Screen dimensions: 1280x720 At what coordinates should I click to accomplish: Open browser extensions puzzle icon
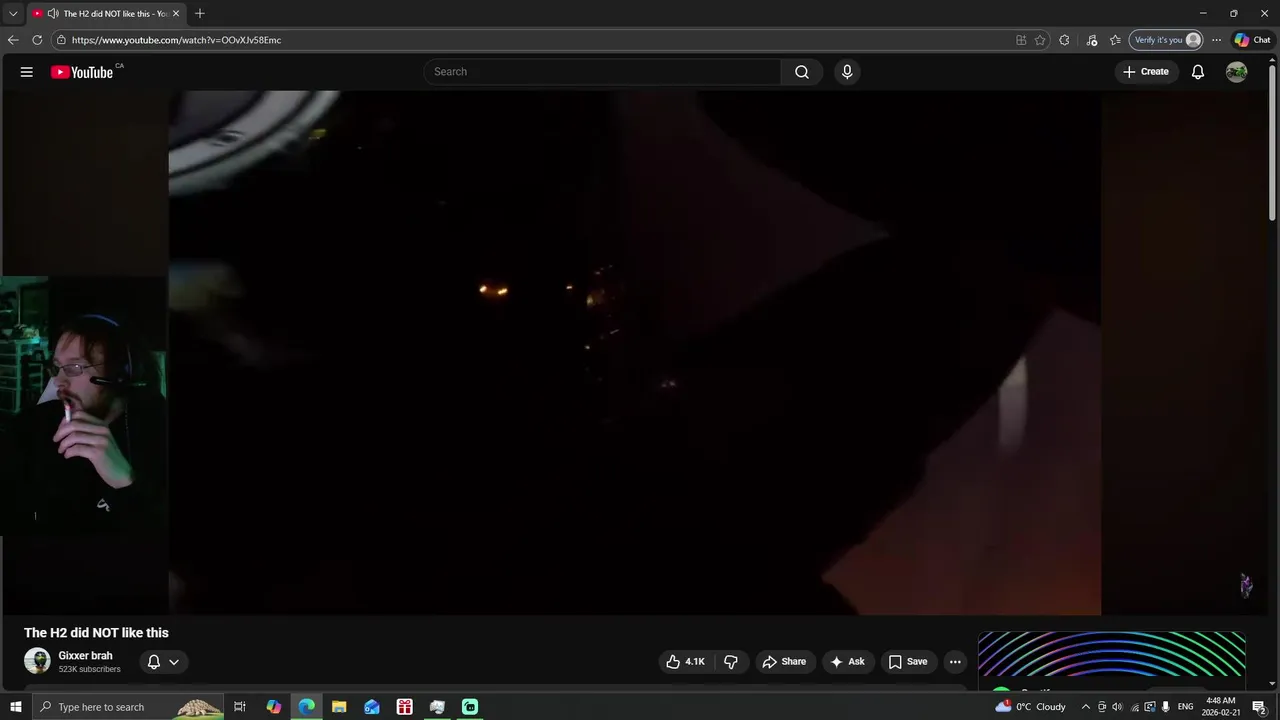(x=1064, y=40)
